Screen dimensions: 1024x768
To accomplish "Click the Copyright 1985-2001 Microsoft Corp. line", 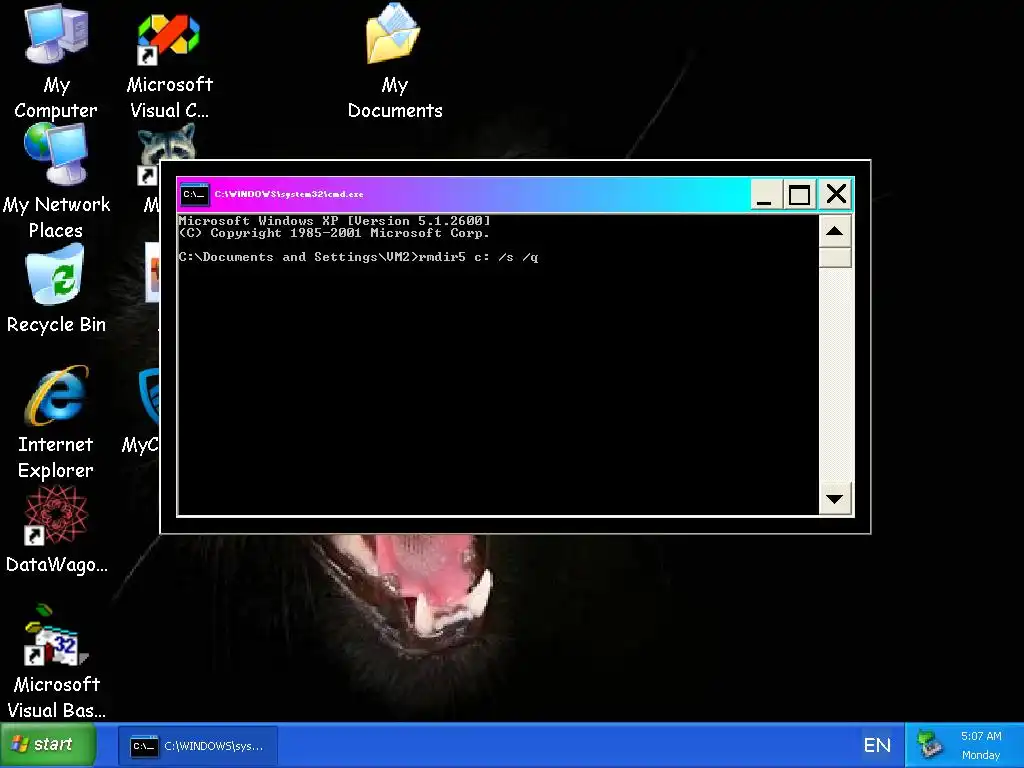I will point(334,232).
